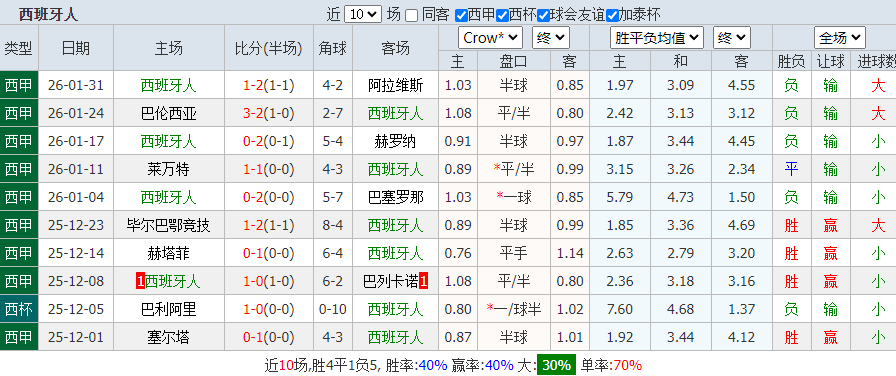896x376 pixels.
Task: Open the 胜平负均值 dropdown
Action: (x=657, y=38)
